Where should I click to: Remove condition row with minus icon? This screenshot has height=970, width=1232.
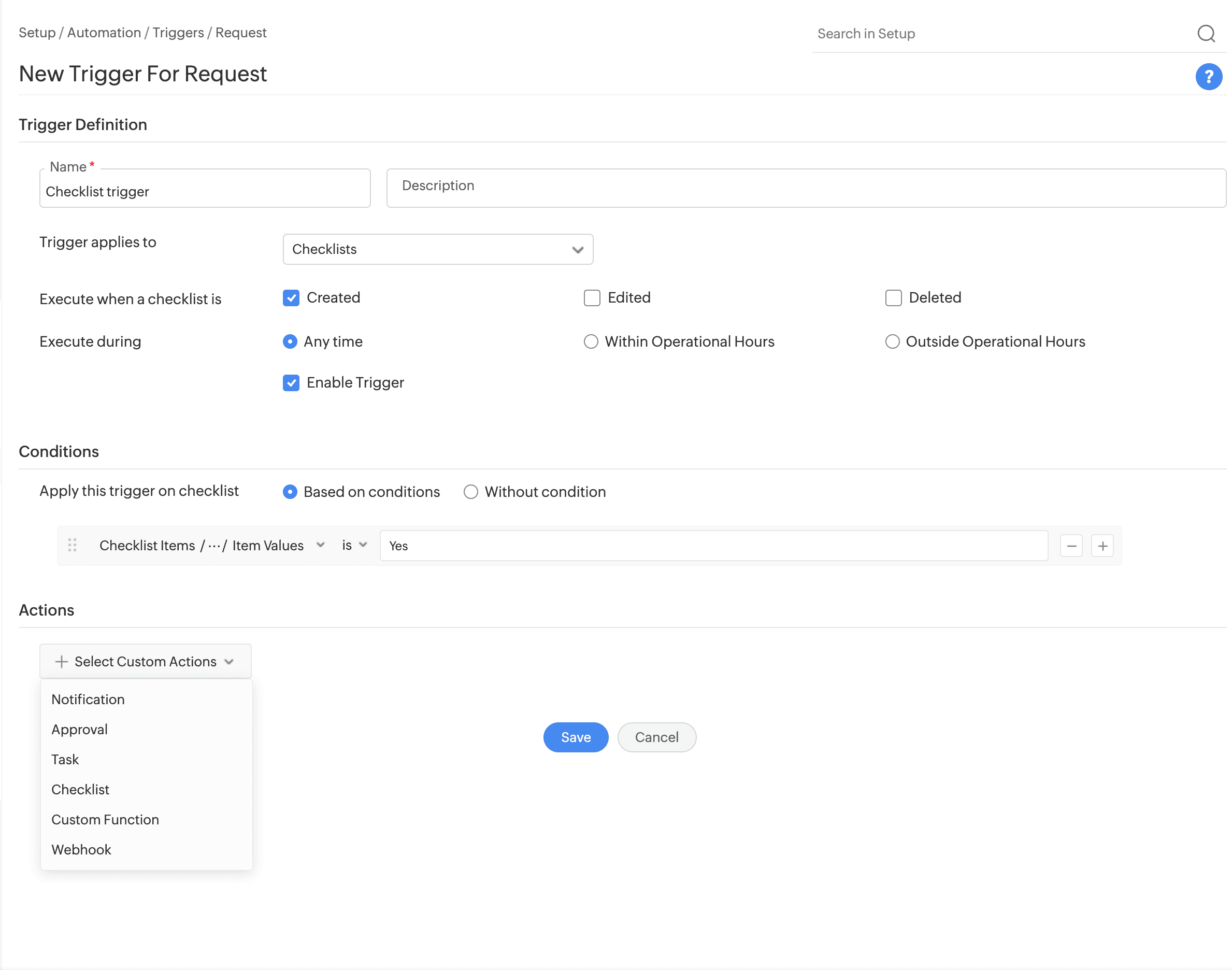click(x=1071, y=546)
